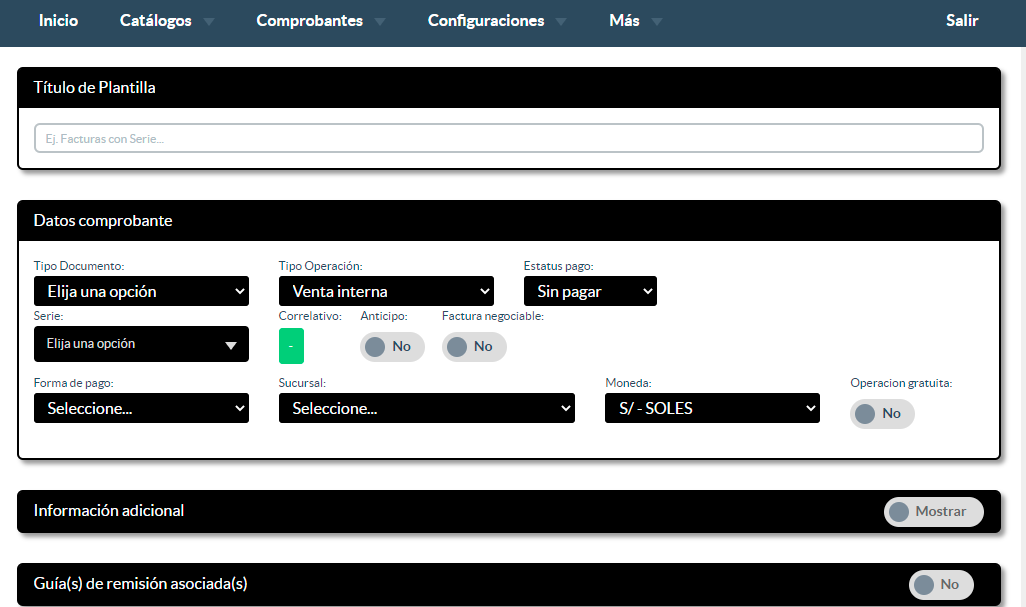Click the green Correlativo button
Image resolution: width=1026 pixels, height=607 pixels.
291,346
